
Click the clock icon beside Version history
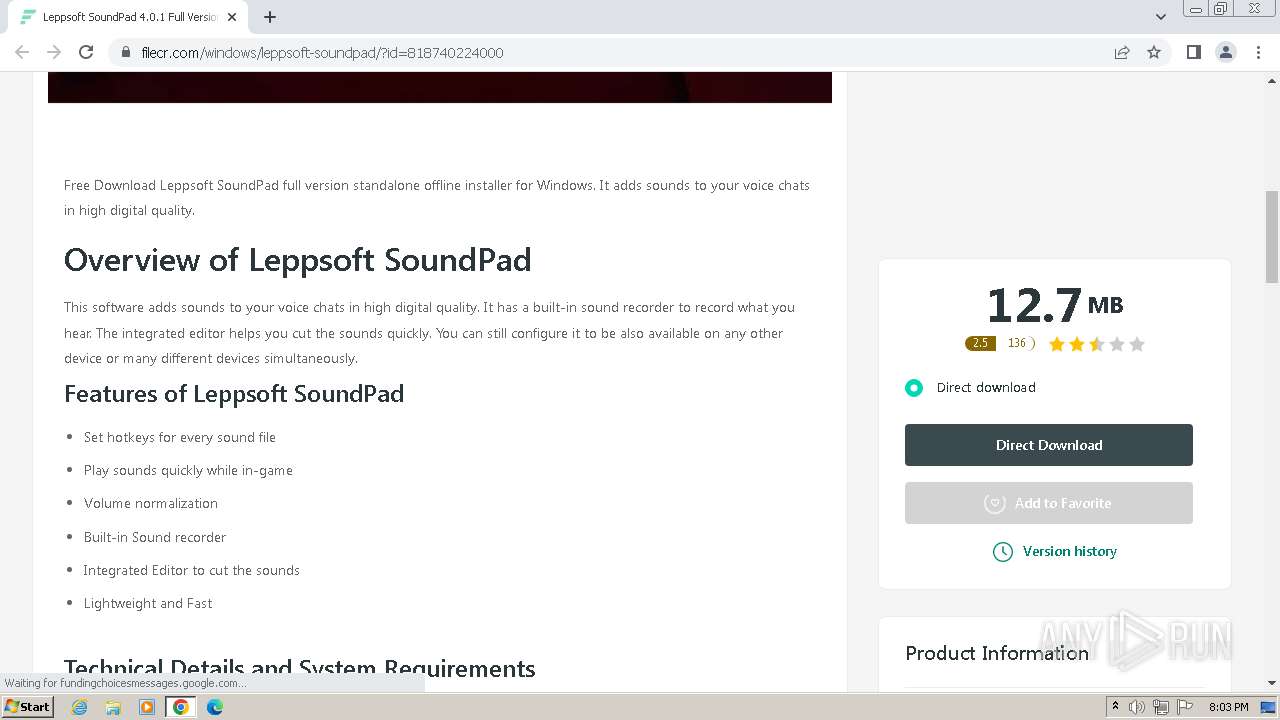1002,552
